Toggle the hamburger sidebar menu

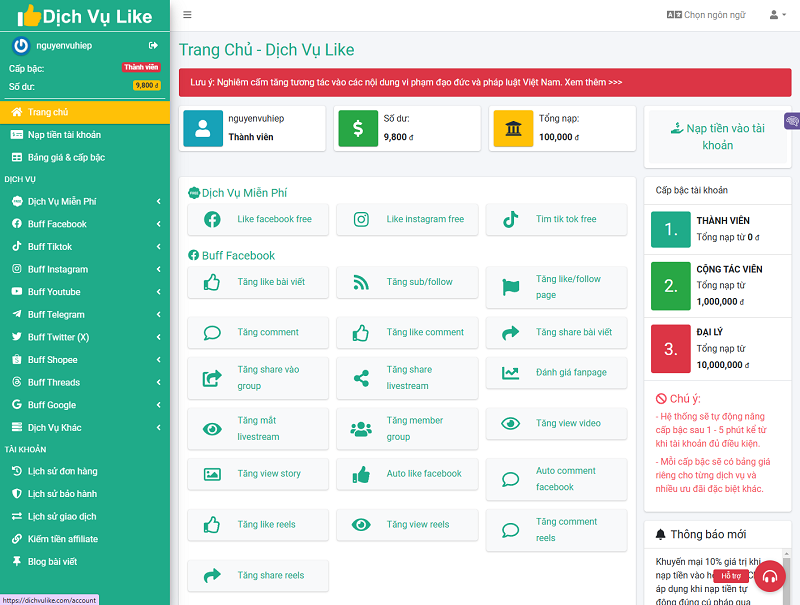click(x=187, y=15)
